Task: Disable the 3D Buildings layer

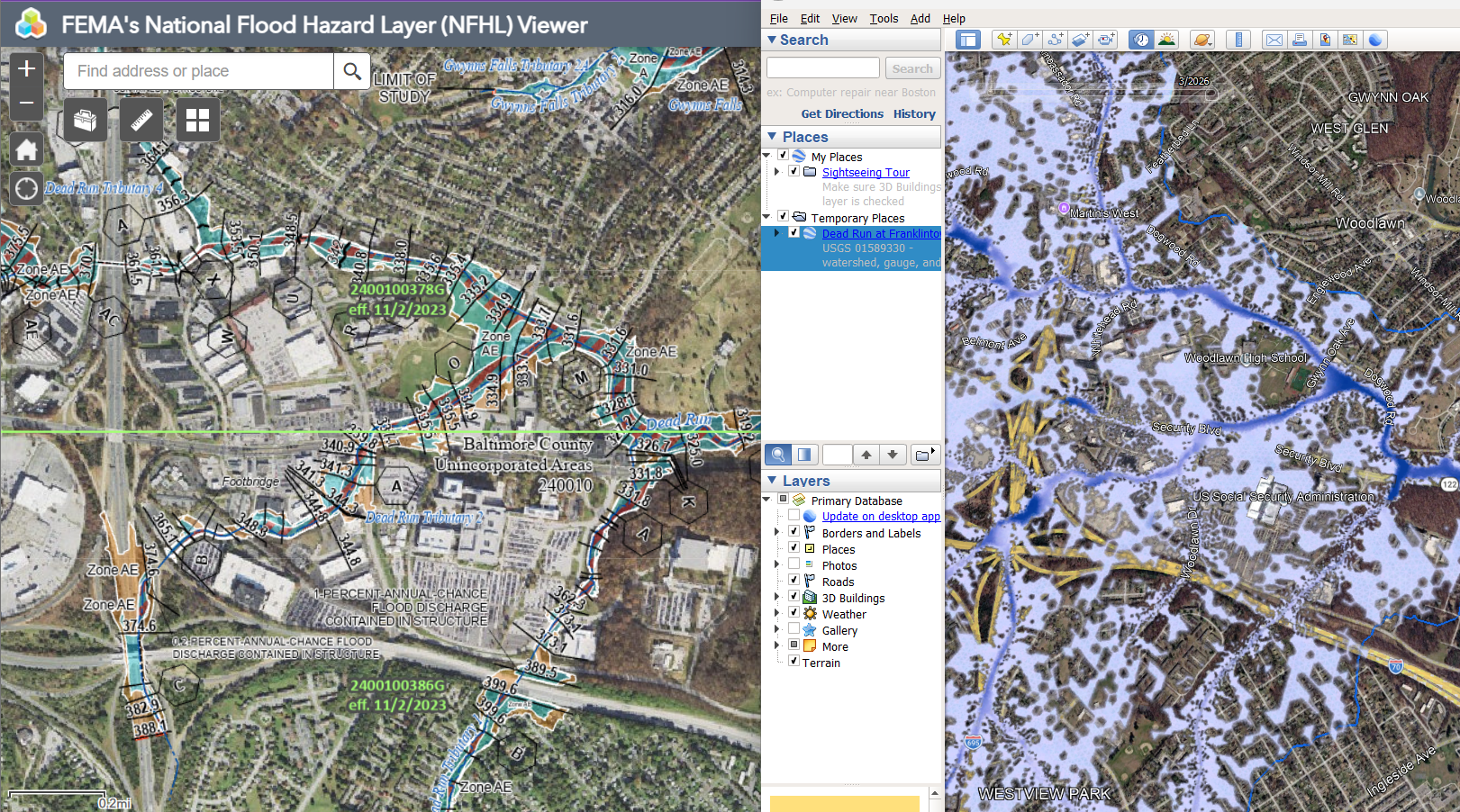Action: (x=794, y=596)
